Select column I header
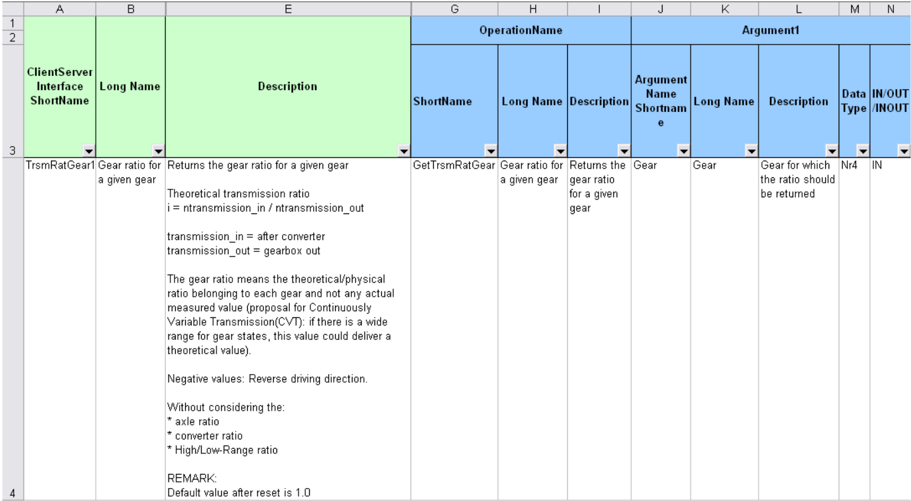This screenshot has height=501, width=911. pyautogui.click(x=599, y=9)
